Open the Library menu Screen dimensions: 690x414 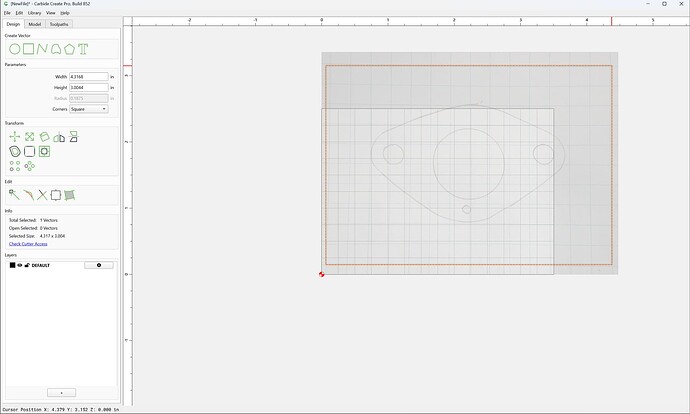coord(34,13)
